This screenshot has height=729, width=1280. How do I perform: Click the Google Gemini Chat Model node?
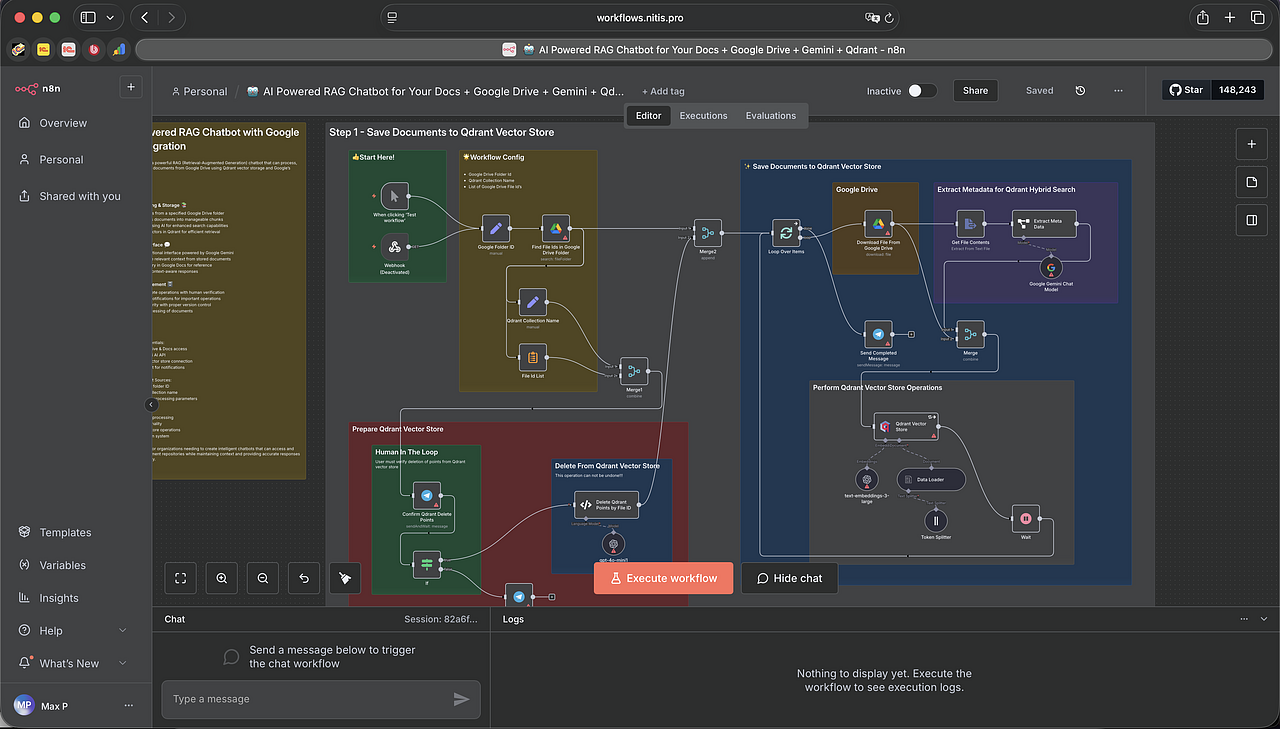[1050, 267]
